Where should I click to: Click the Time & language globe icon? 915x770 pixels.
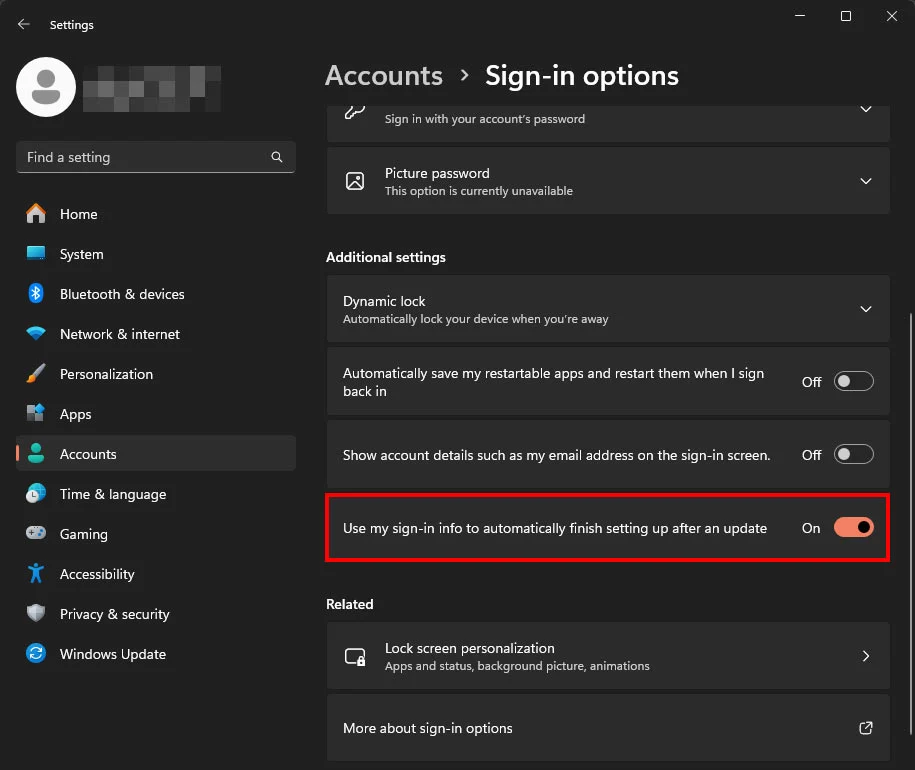pyautogui.click(x=36, y=494)
